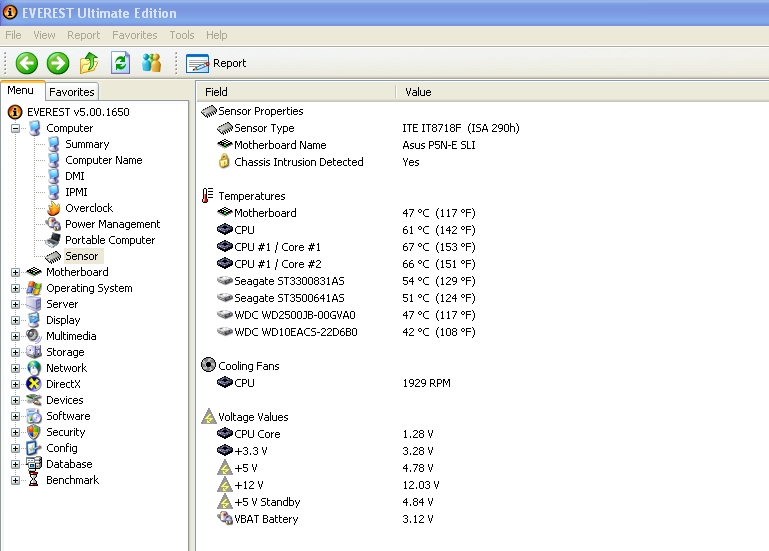This screenshot has height=551, width=769.
Task: Click the Server icon in tree
Action: [x=34, y=304]
